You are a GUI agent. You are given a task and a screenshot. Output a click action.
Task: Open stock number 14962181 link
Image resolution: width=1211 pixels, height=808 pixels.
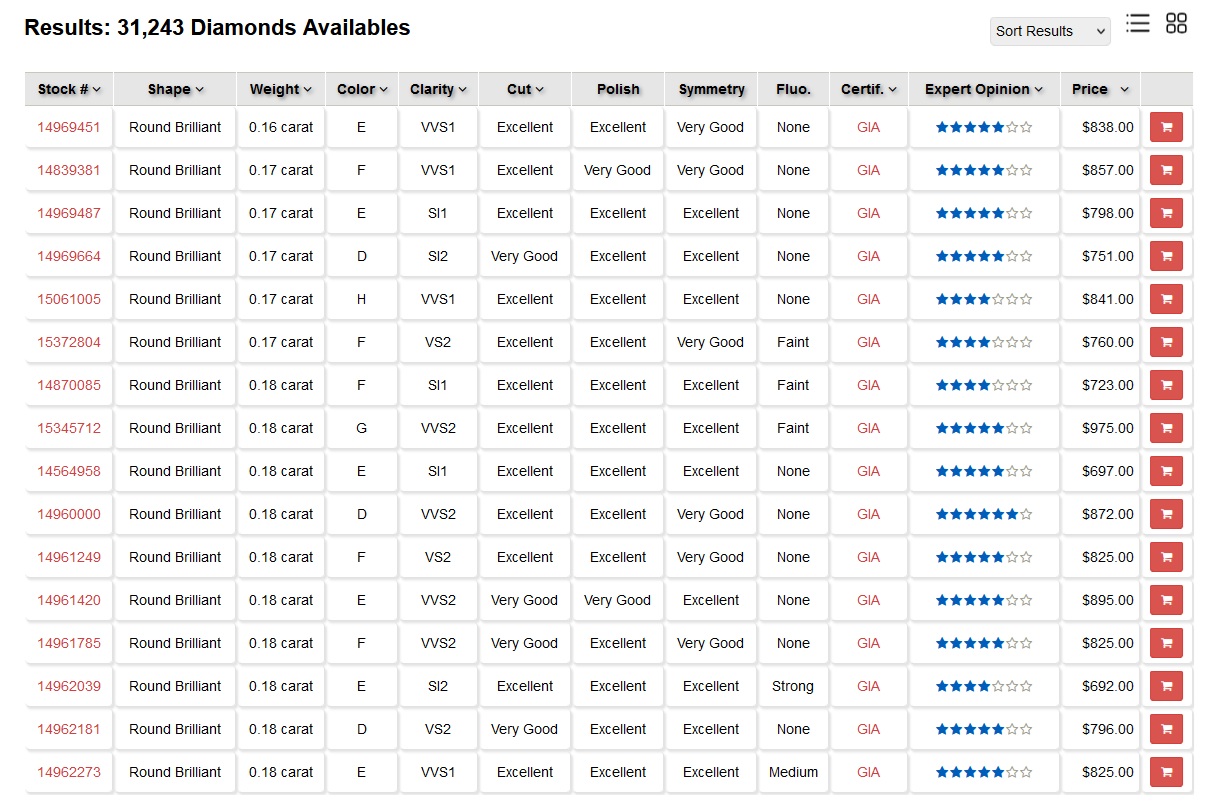[69, 729]
